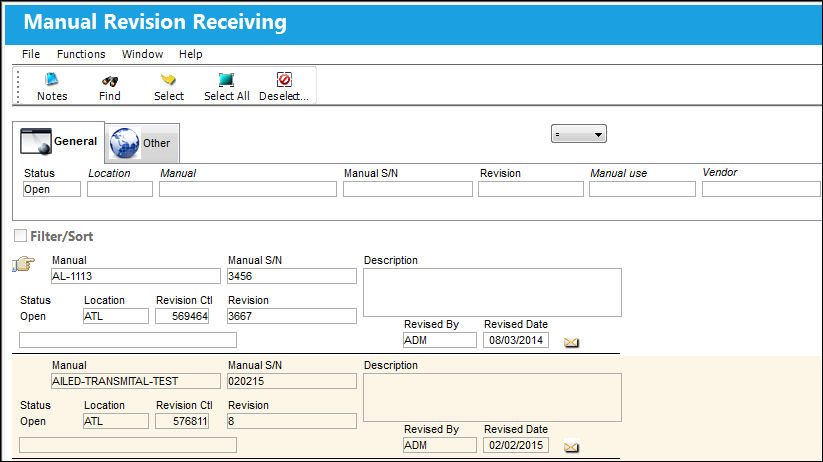
Task: Click the Vendor filter field
Action: (x=761, y=189)
